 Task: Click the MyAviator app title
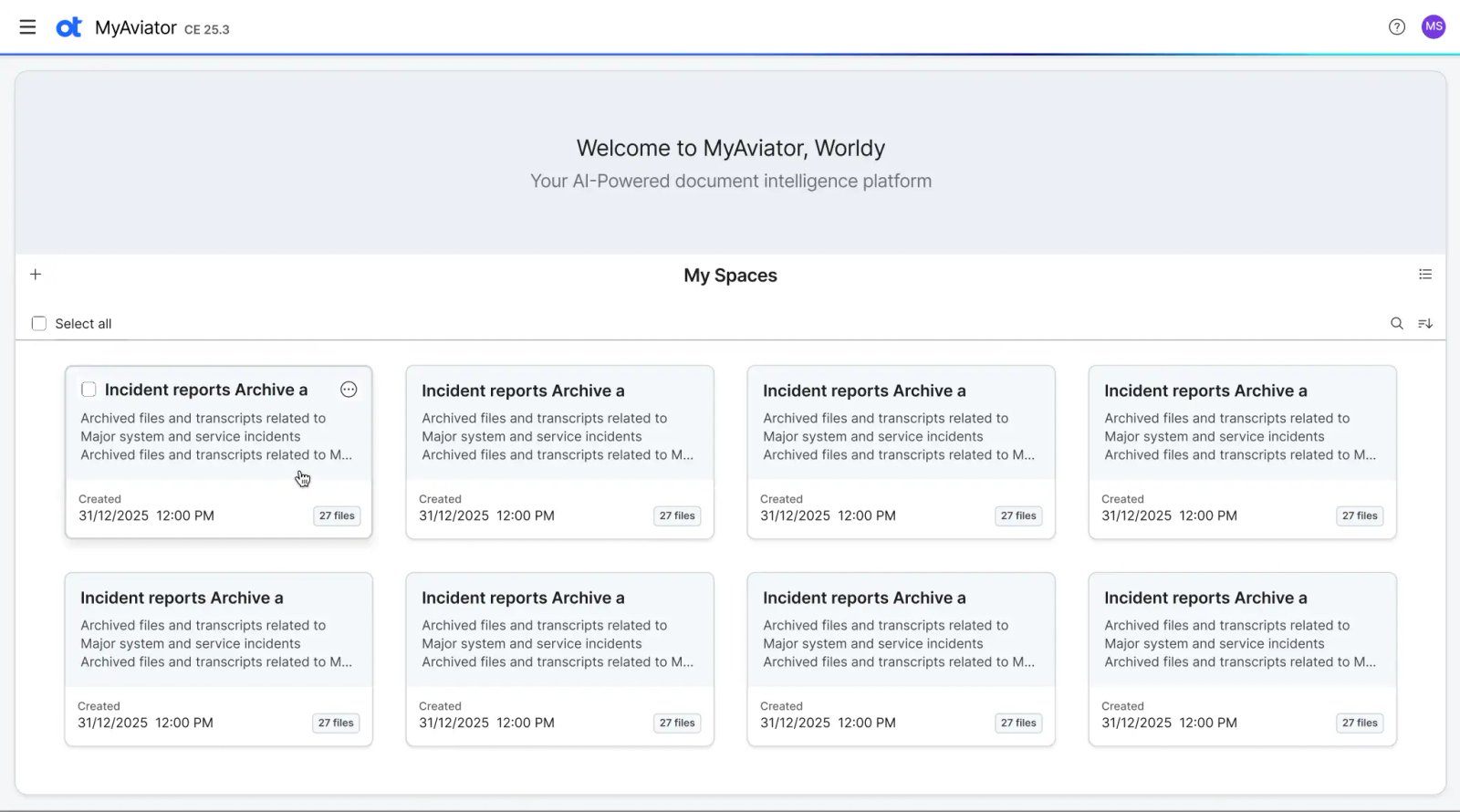click(135, 28)
